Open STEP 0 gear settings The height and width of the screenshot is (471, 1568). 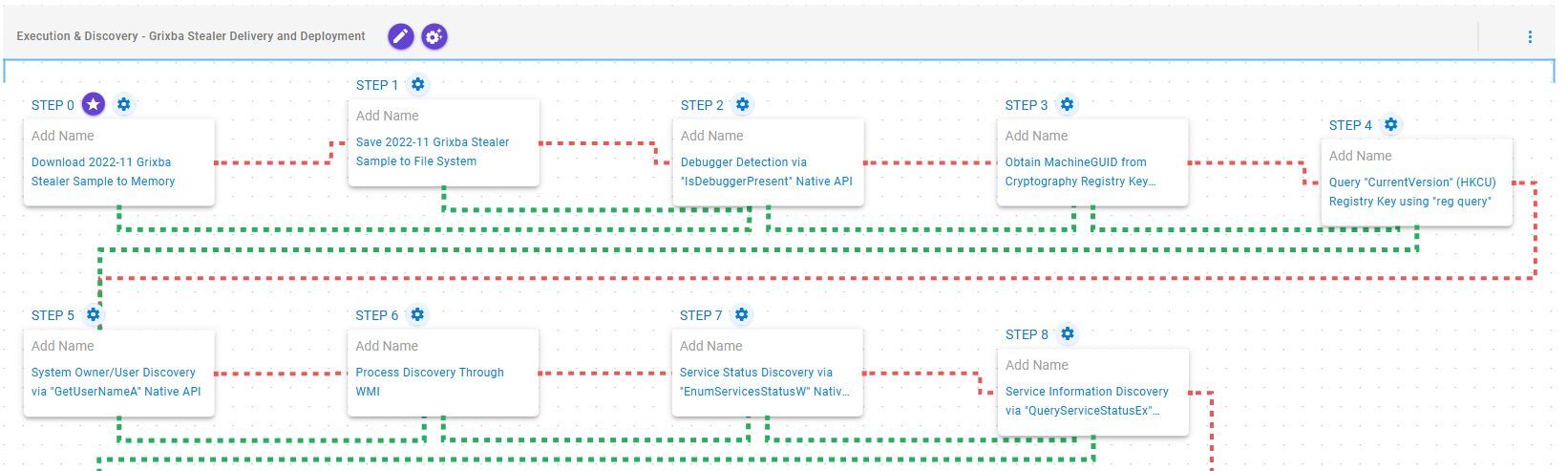[x=123, y=104]
